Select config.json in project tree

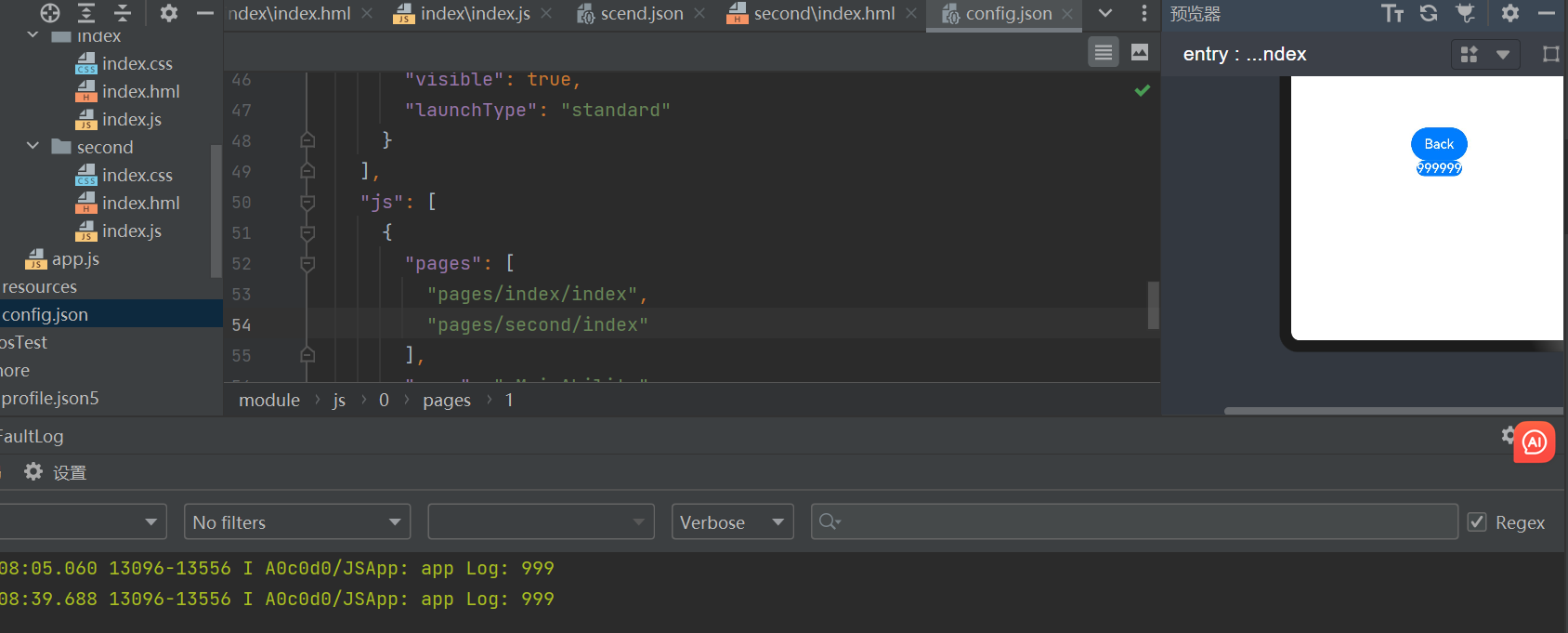pyautogui.click(x=45, y=314)
